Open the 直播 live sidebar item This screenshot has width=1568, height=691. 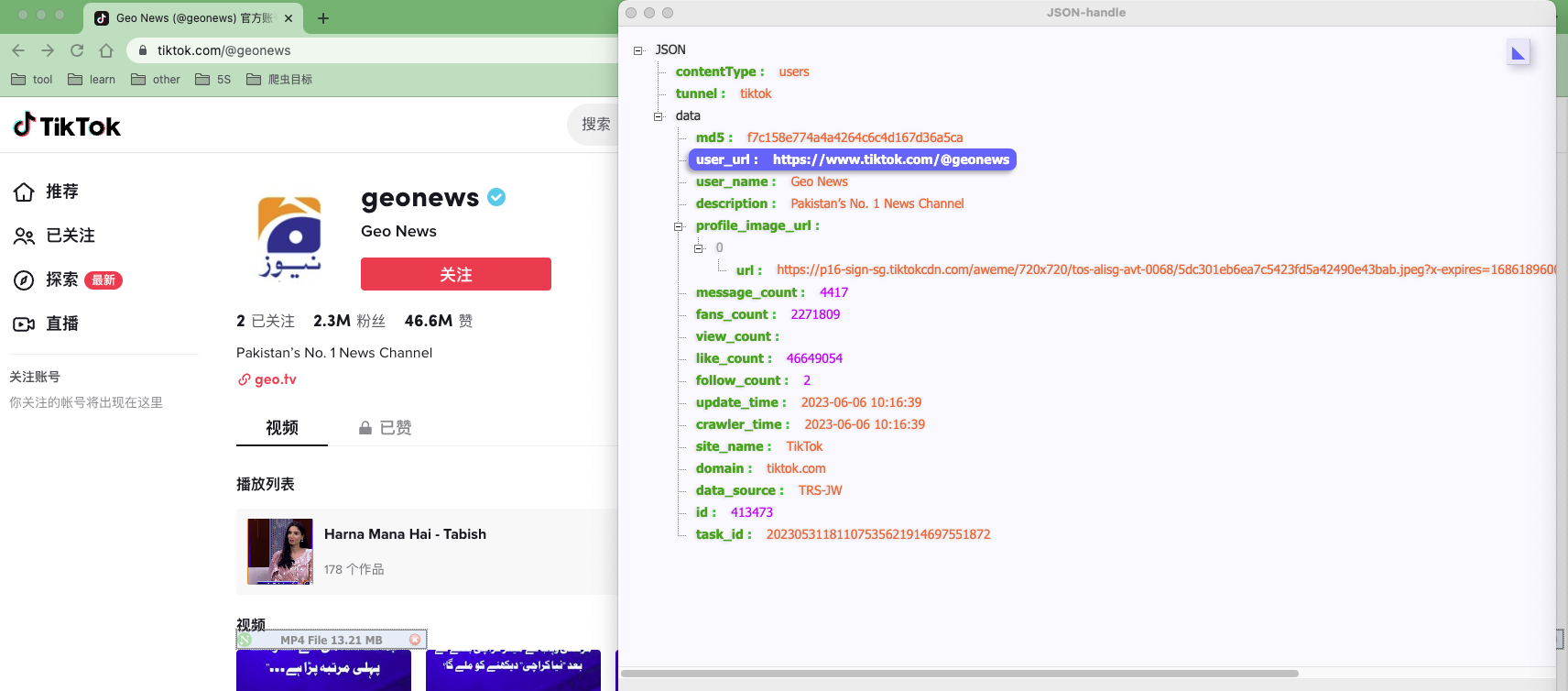pos(46,324)
